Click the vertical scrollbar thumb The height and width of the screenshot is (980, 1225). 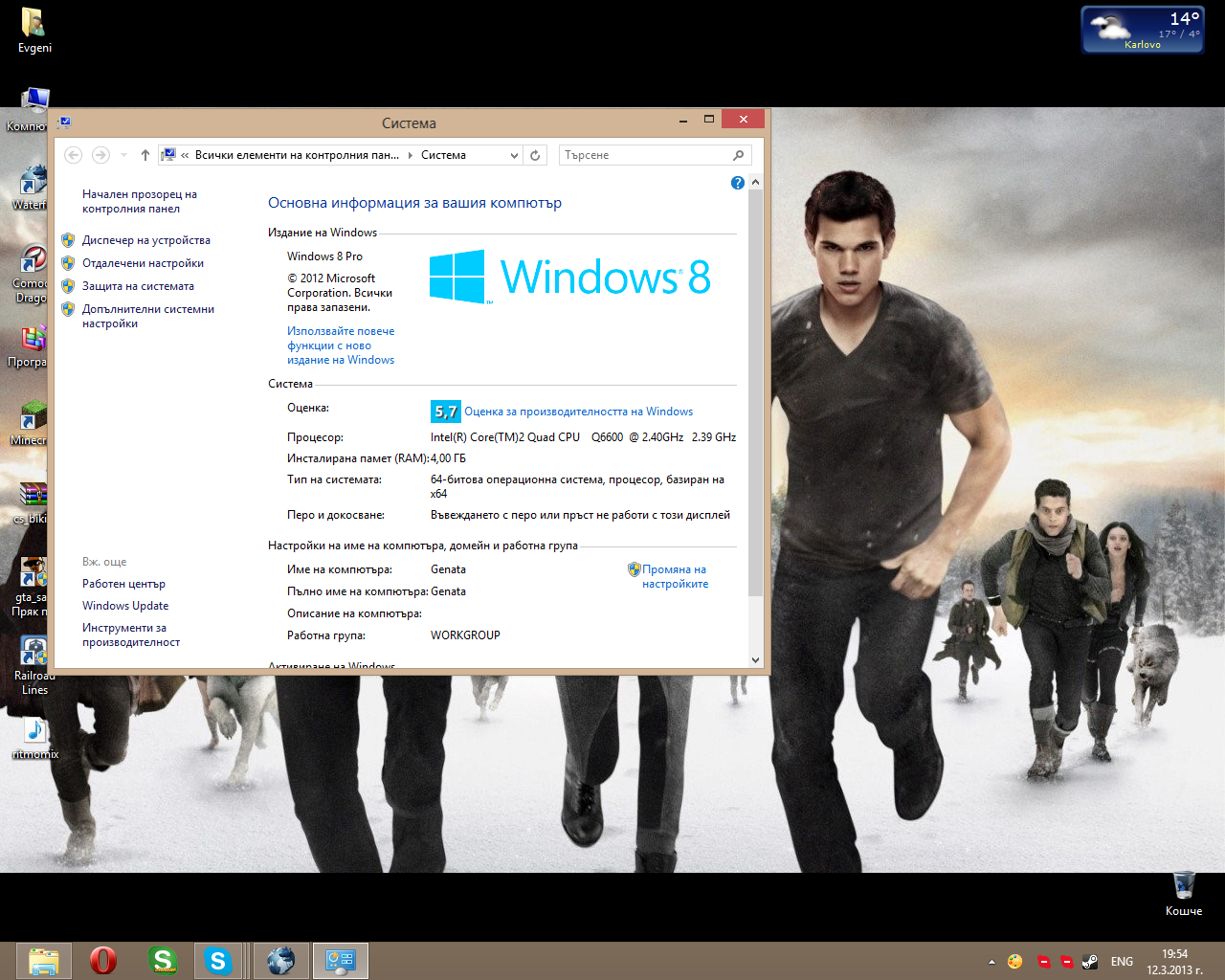pos(755,392)
